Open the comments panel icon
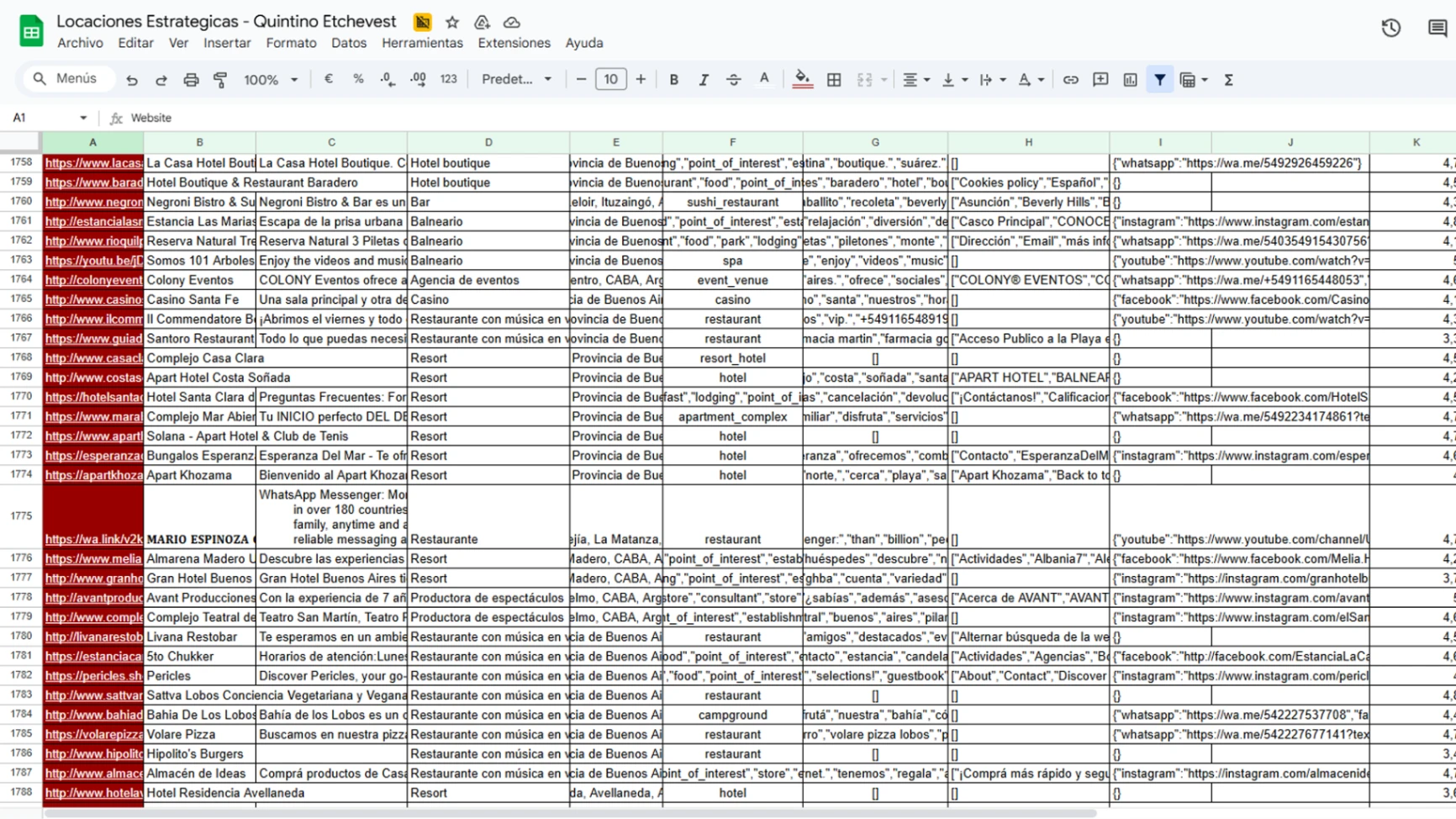 tap(1438, 28)
